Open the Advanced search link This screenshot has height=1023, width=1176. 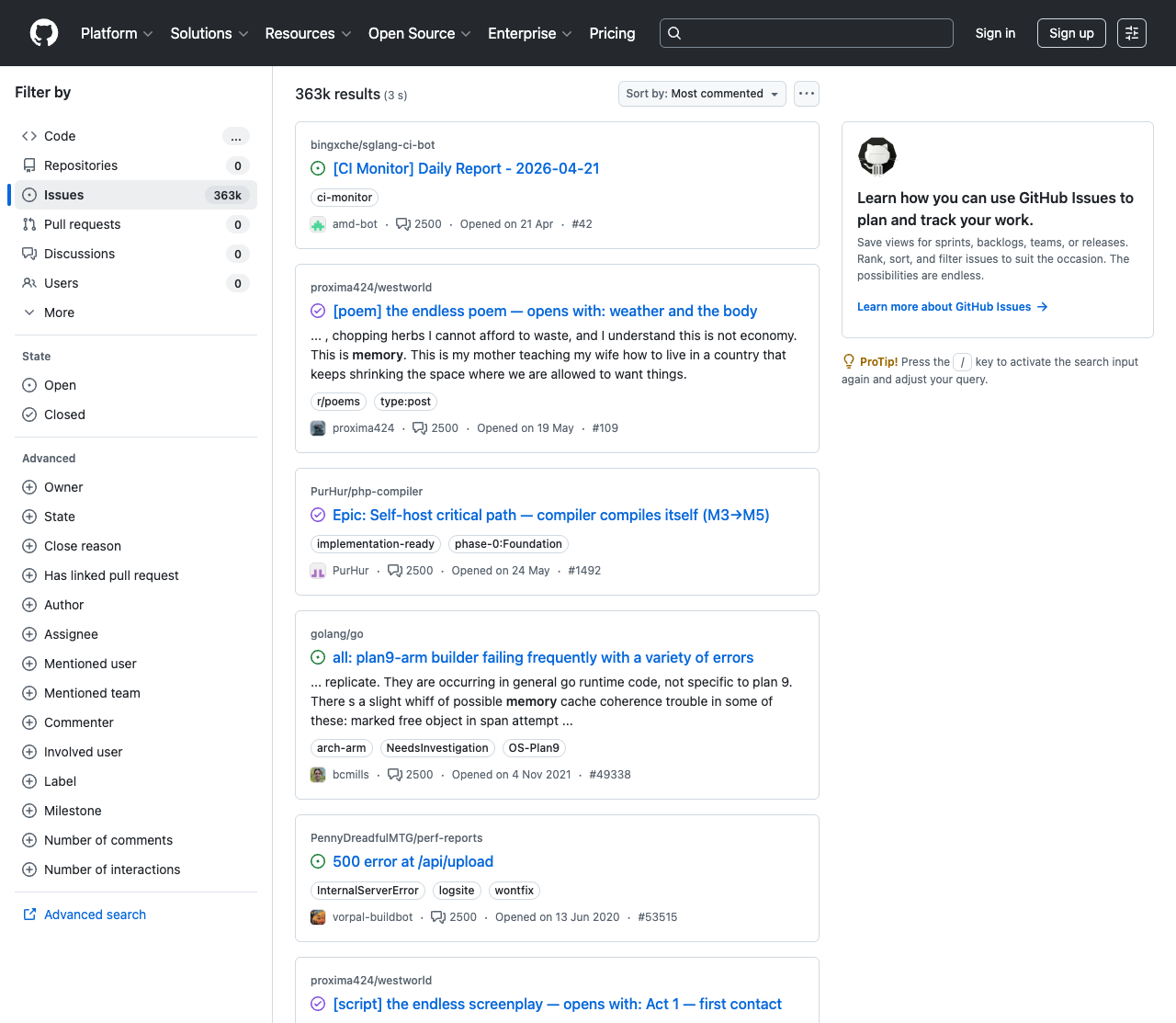point(95,915)
